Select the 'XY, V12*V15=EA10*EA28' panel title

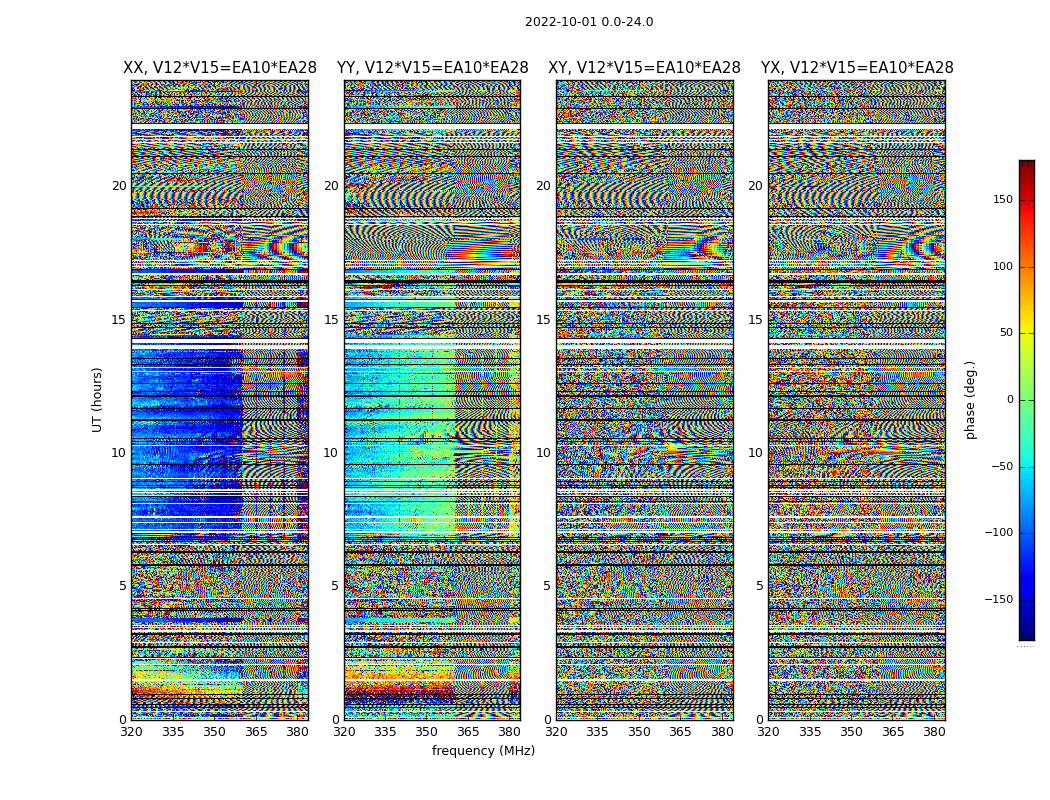tap(644, 68)
